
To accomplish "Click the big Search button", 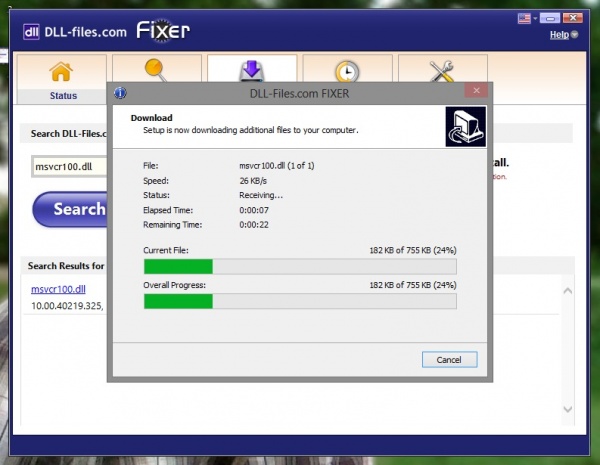I will pyautogui.click(x=70, y=209).
